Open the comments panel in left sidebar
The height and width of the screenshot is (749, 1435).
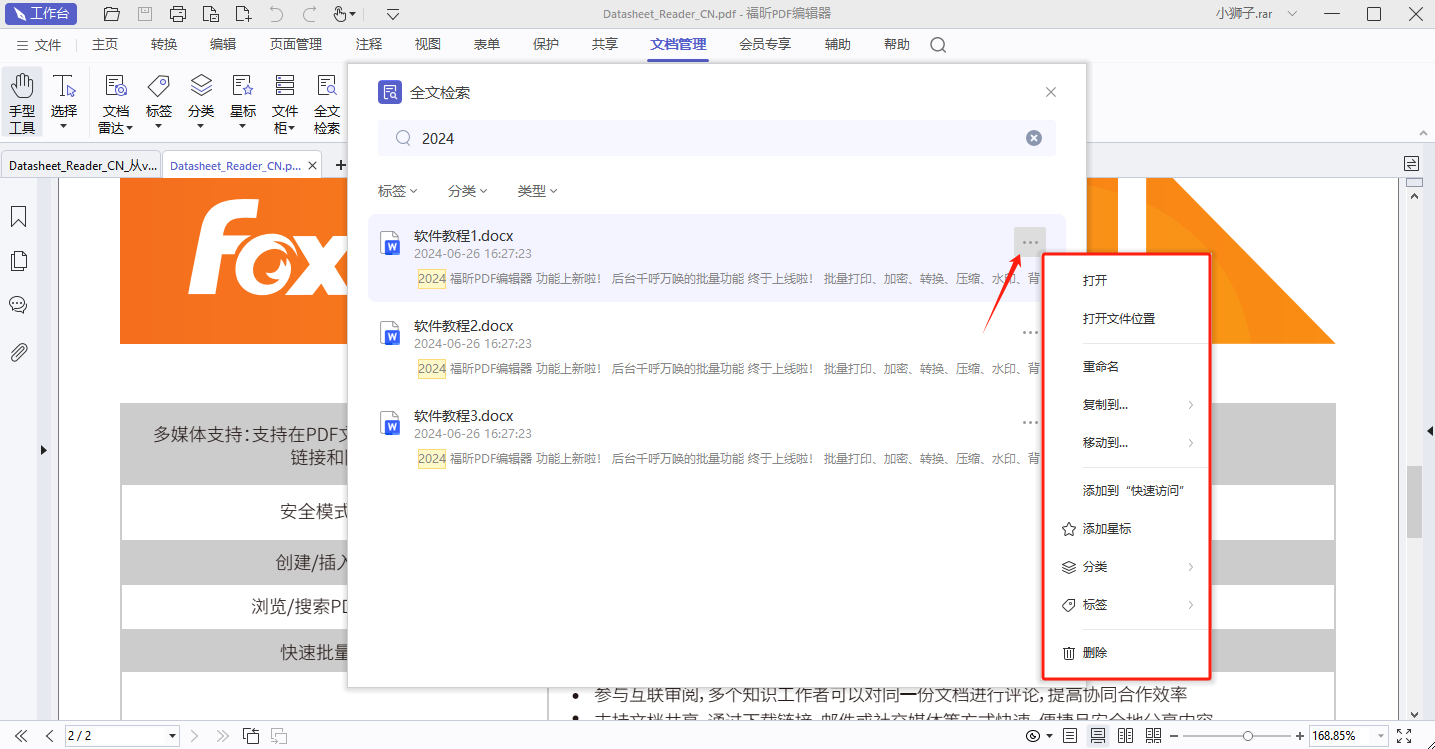18,305
